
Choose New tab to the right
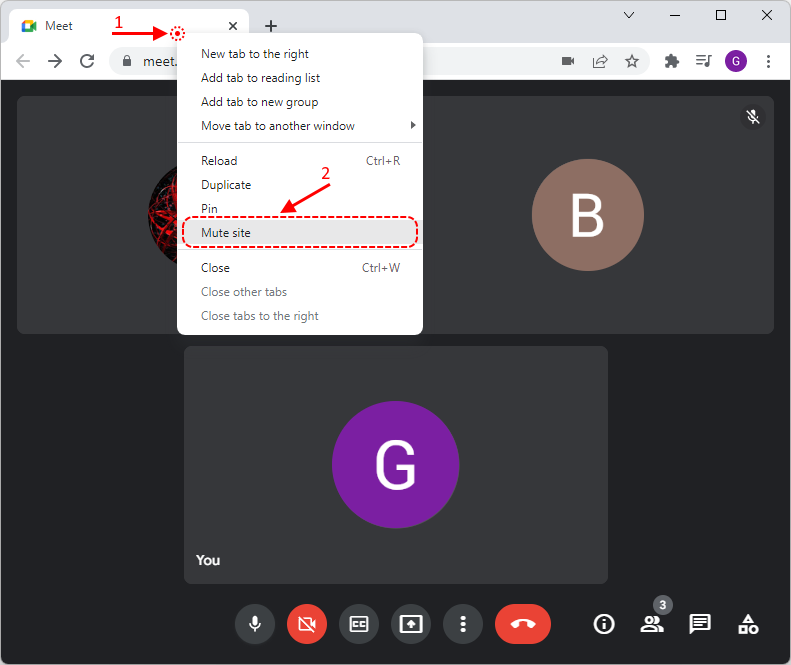click(300, 54)
